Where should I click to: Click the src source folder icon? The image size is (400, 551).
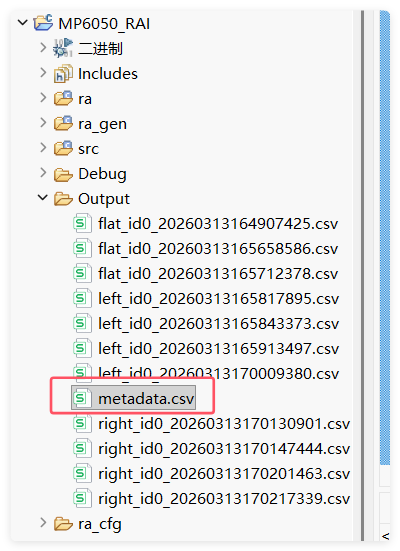(x=63, y=148)
